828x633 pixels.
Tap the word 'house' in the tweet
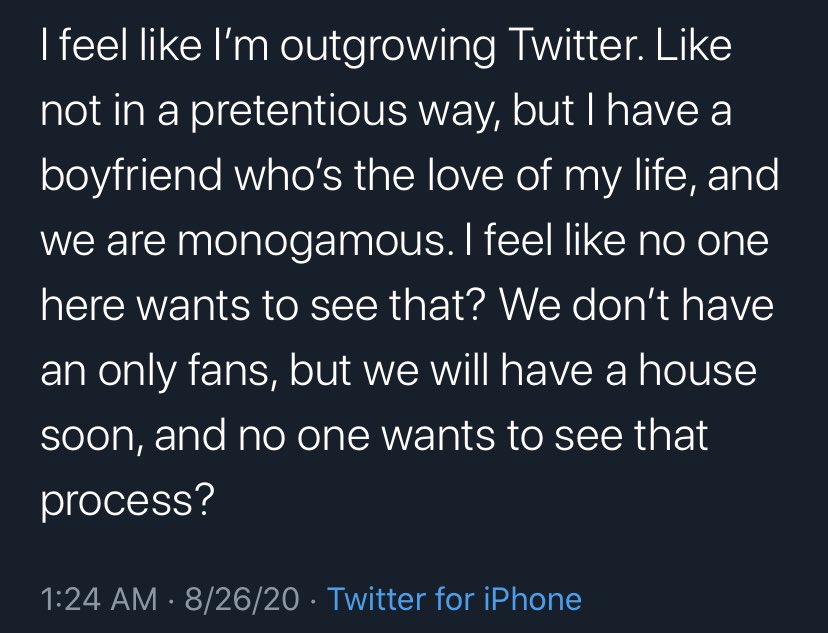click(x=698, y=370)
